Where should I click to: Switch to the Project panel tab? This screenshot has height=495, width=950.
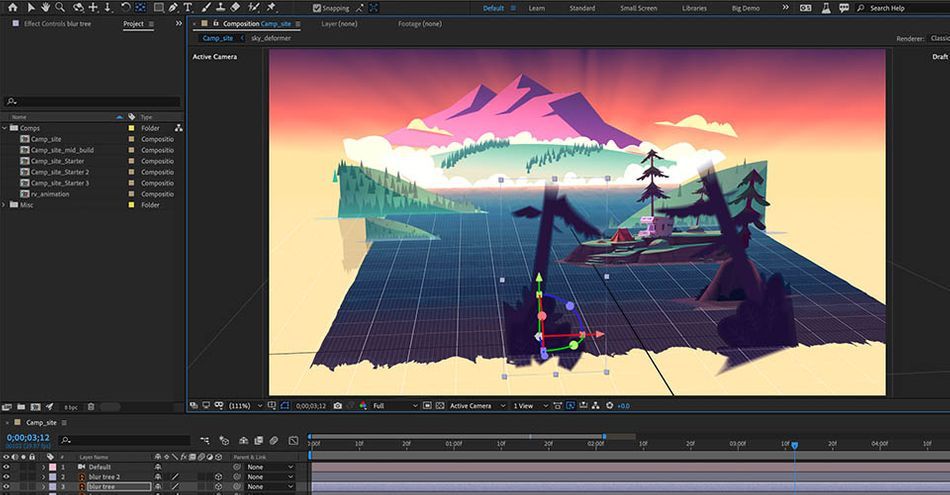133,24
